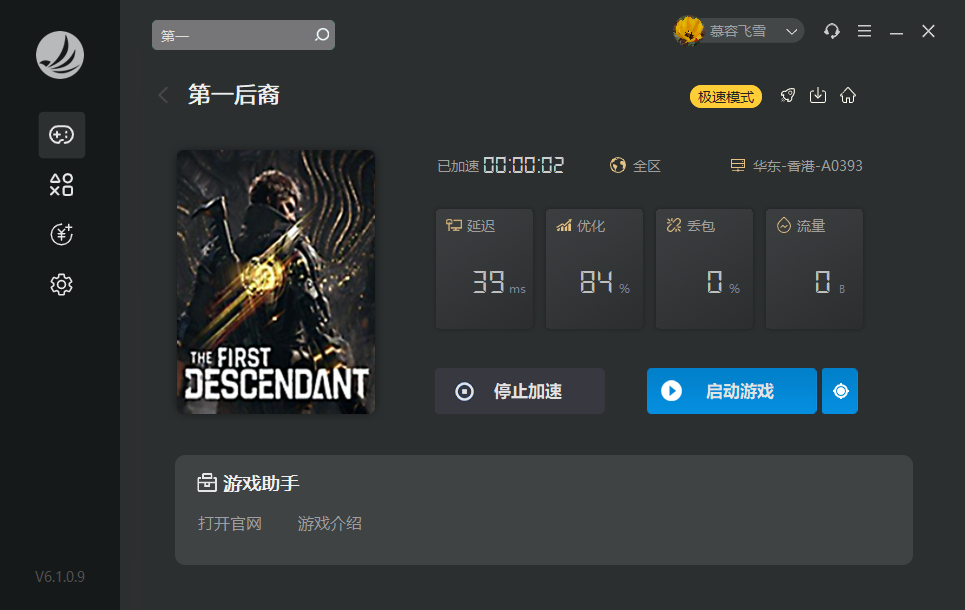Viewport: 965px width, 610px height.
Task: Launch the game with 启动游戏 button
Action: click(x=732, y=391)
